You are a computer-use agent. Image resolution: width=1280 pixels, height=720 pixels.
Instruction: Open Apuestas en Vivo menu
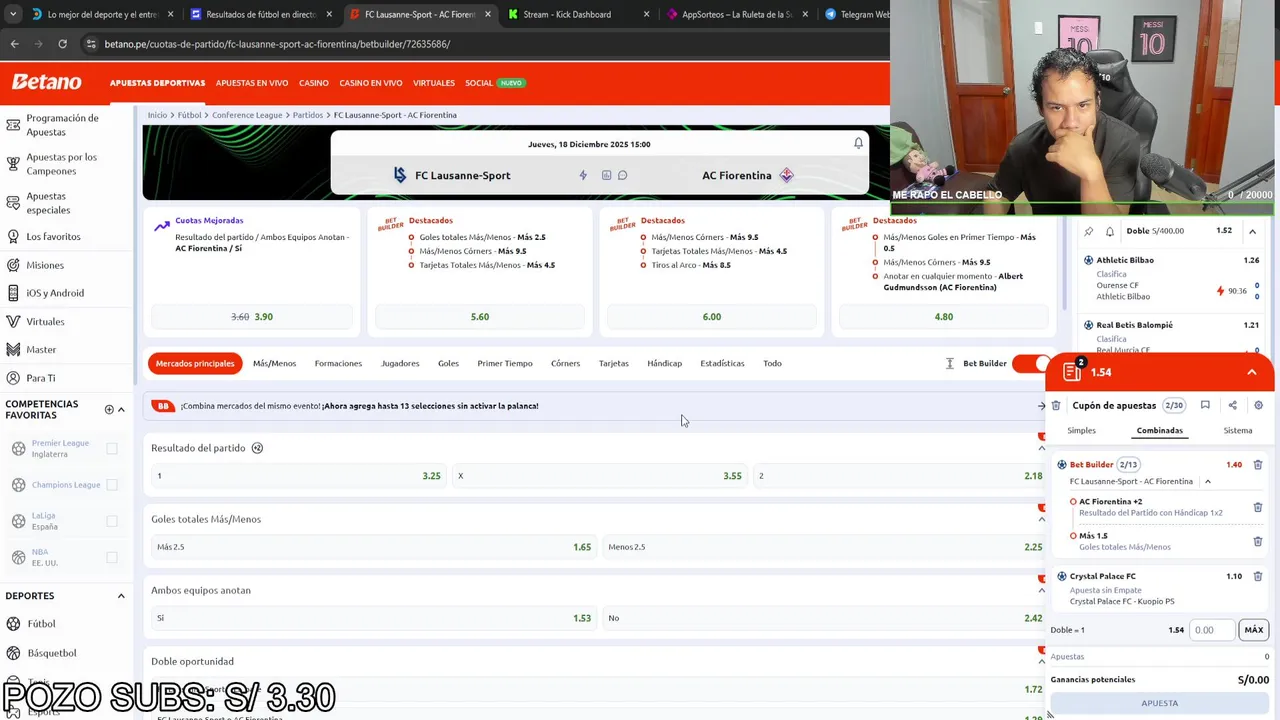click(x=252, y=83)
